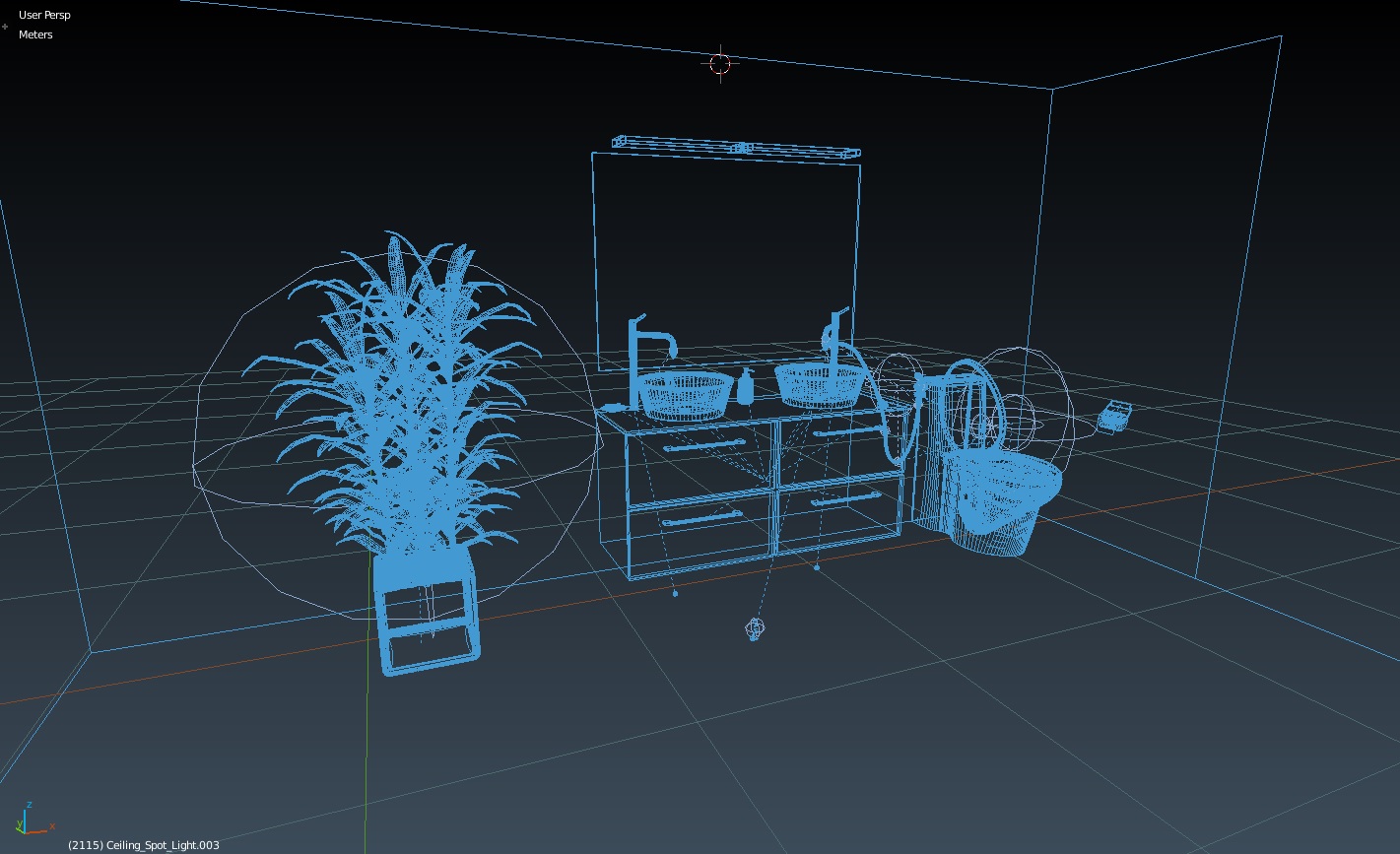Select the top-left drawer handle
Image resolution: width=1400 pixels, height=854 pixels.
(x=704, y=447)
